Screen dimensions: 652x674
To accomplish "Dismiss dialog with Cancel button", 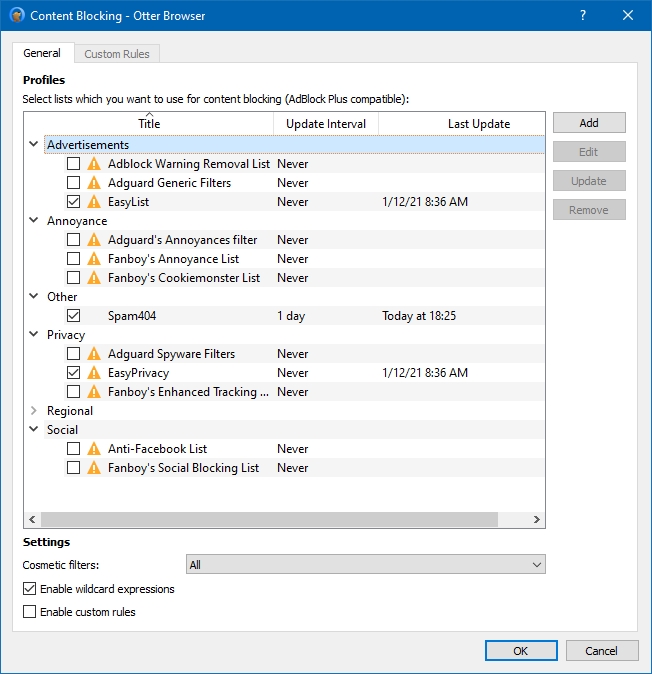I will pos(602,651).
